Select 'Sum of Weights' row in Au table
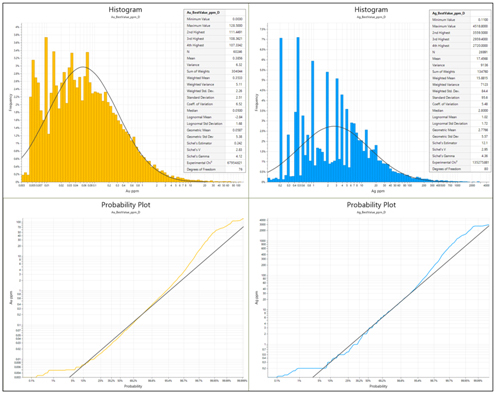The height and width of the screenshot is (394, 496). [215, 71]
